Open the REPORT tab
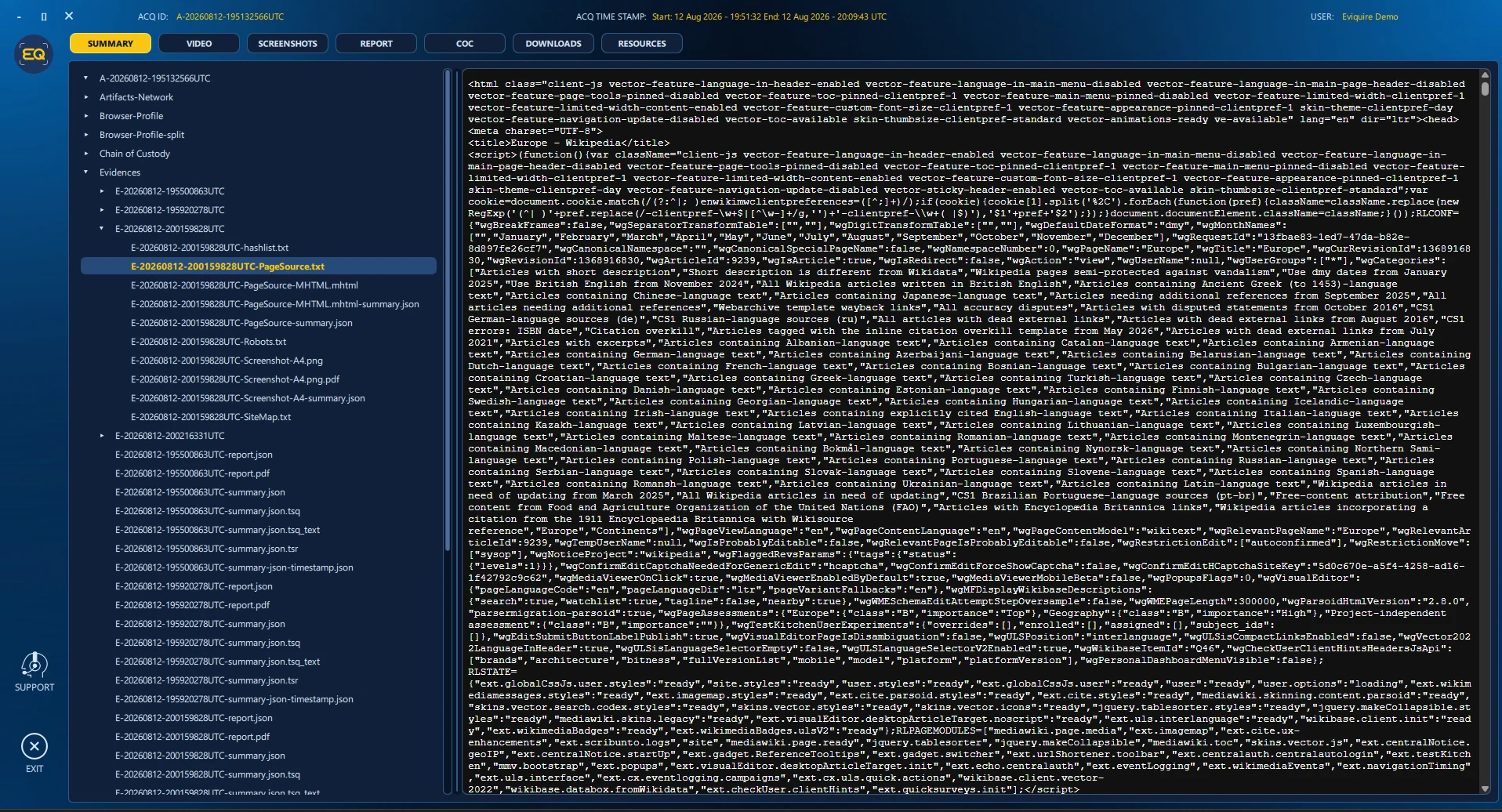This screenshot has width=1502, height=812. [376, 44]
